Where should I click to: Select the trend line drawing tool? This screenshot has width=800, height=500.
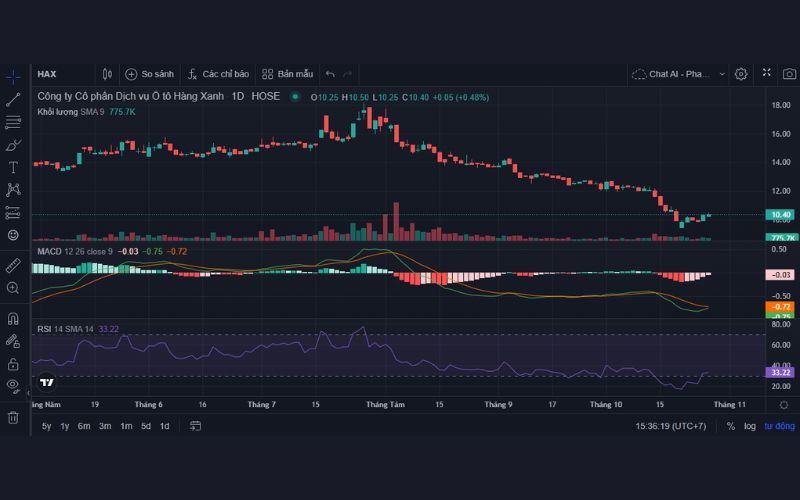click(13, 99)
